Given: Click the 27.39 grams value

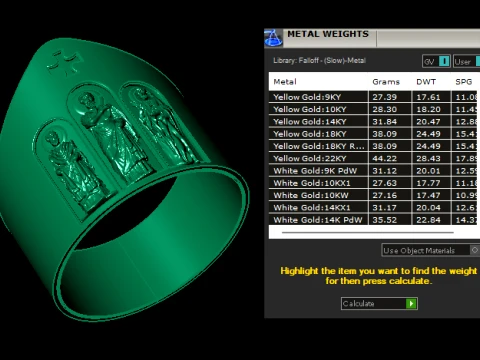Looking at the screenshot, I should pyautogui.click(x=384, y=97).
